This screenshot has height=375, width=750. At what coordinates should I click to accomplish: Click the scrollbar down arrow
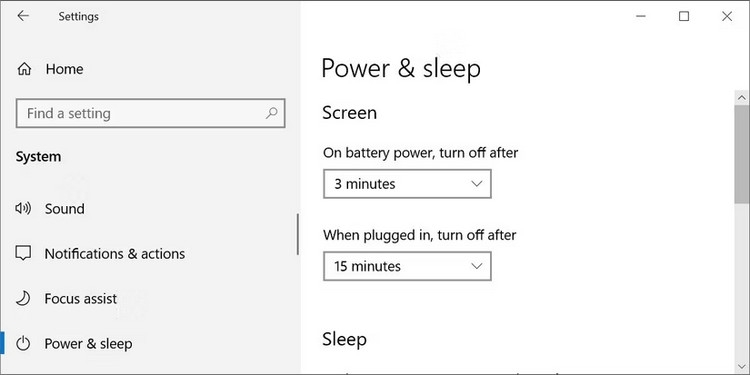click(x=742, y=367)
